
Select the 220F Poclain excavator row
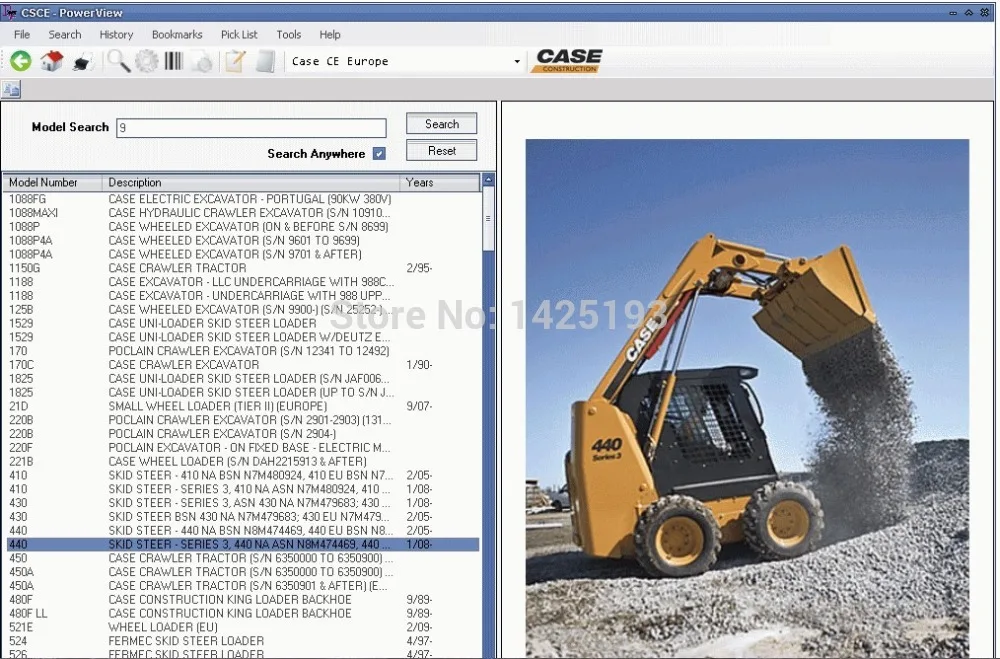pos(242,448)
